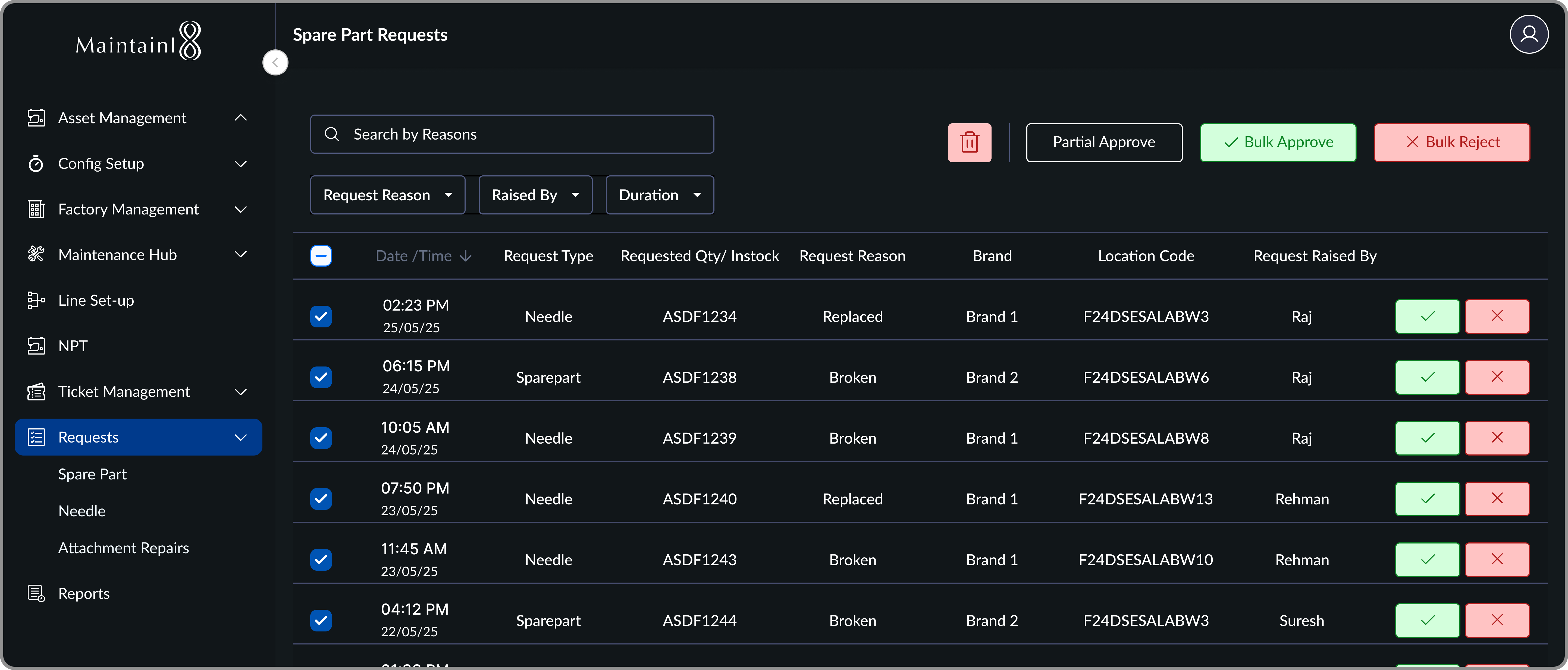Open the Attachment Repairs menu entry
1568x670 pixels.
coord(123,547)
